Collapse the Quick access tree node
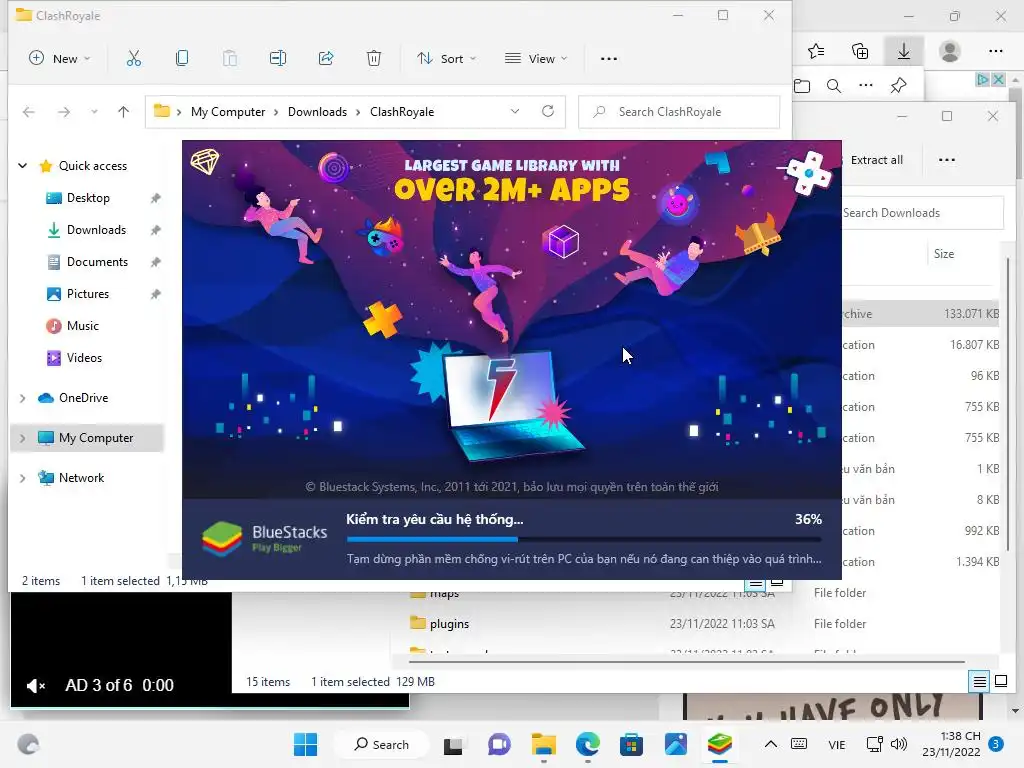This screenshot has width=1024, height=768. click(x=22, y=166)
